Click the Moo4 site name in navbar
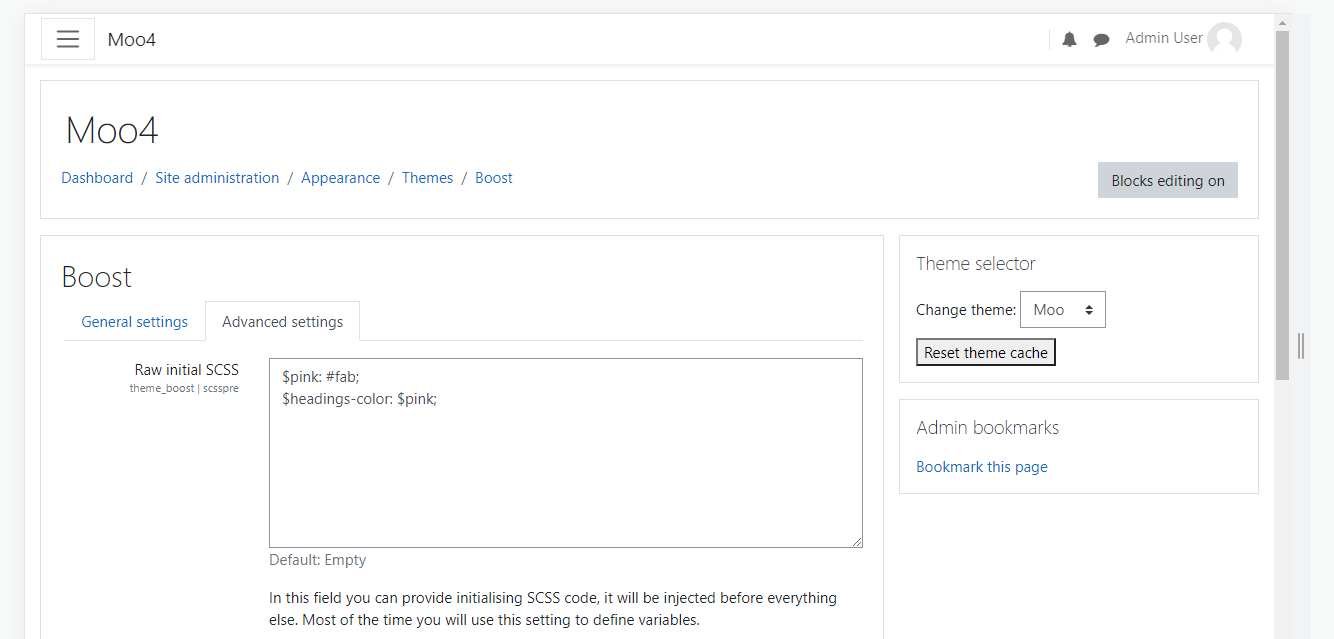1334x639 pixels. click(132, 40)
